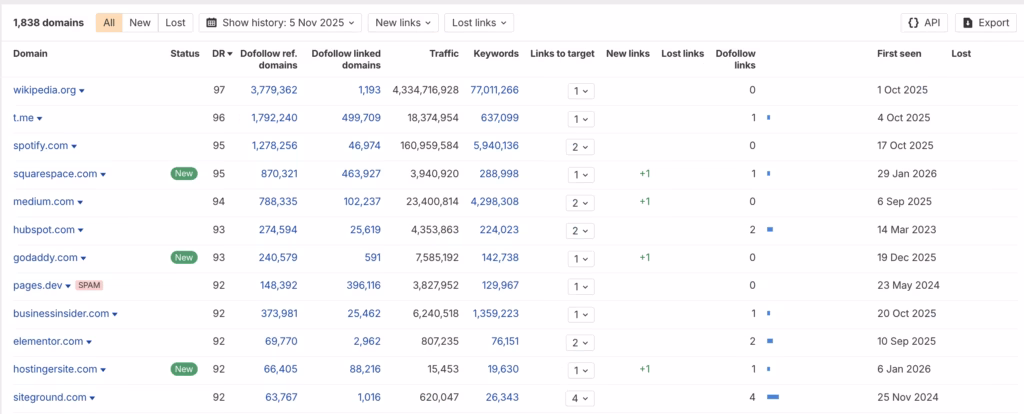Open Links to target dropdown for medium.com
Viewport: 1024px width, 414px height.
point(580,202)
